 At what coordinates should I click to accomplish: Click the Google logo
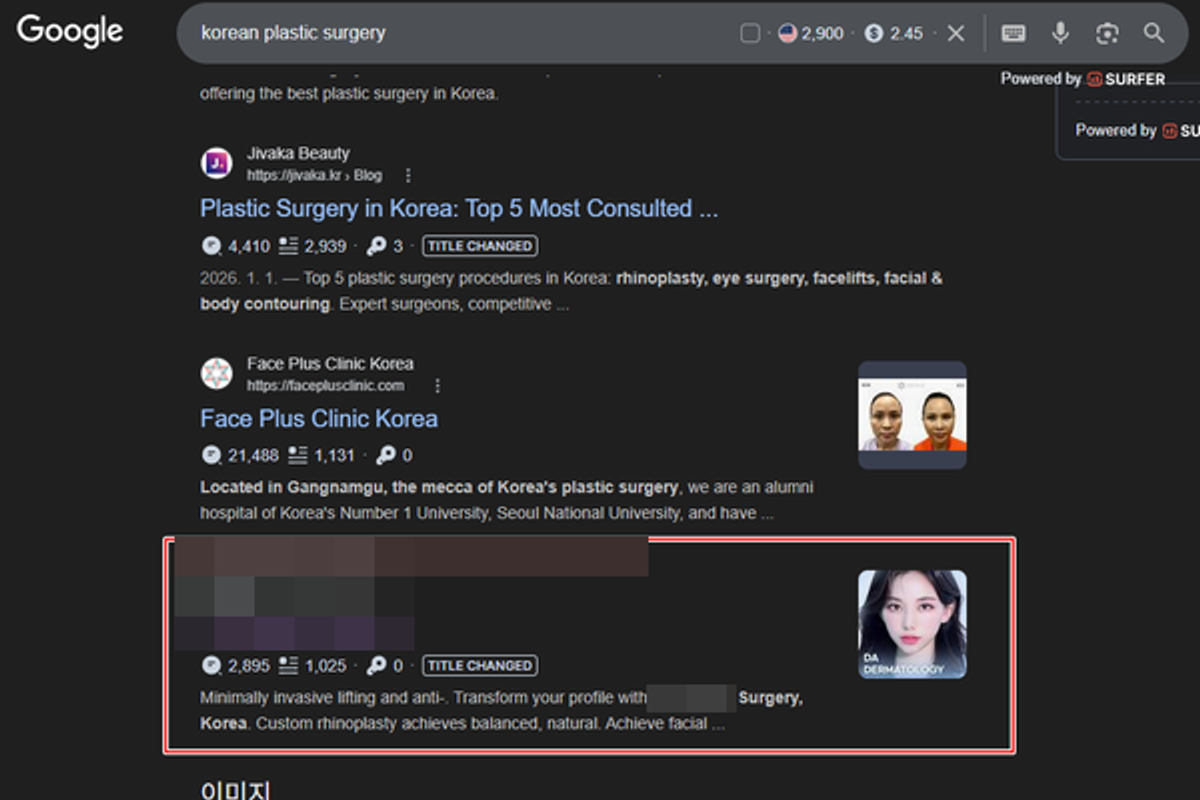pyautogui.click(x=70, y=31)
